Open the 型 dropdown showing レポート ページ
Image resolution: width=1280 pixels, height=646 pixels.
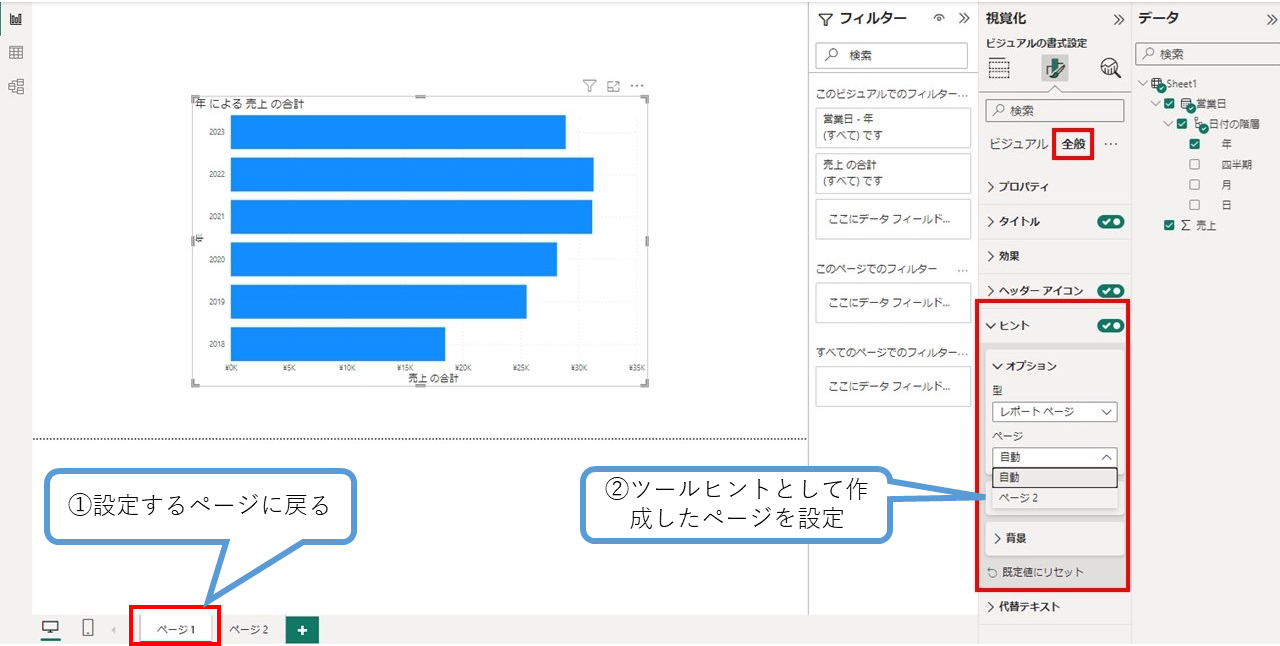pos(1054,412)
